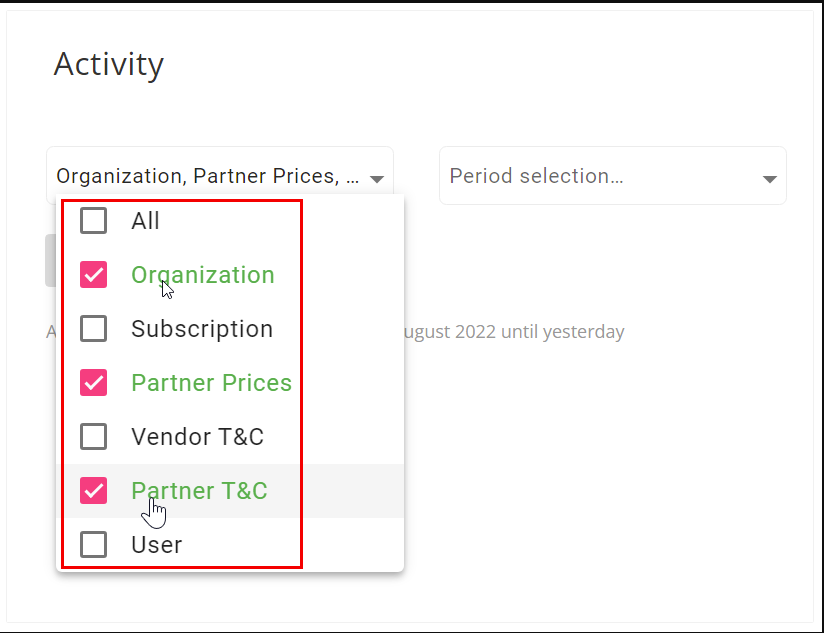
Task: Choose the User option label
Action: (157, 545)
